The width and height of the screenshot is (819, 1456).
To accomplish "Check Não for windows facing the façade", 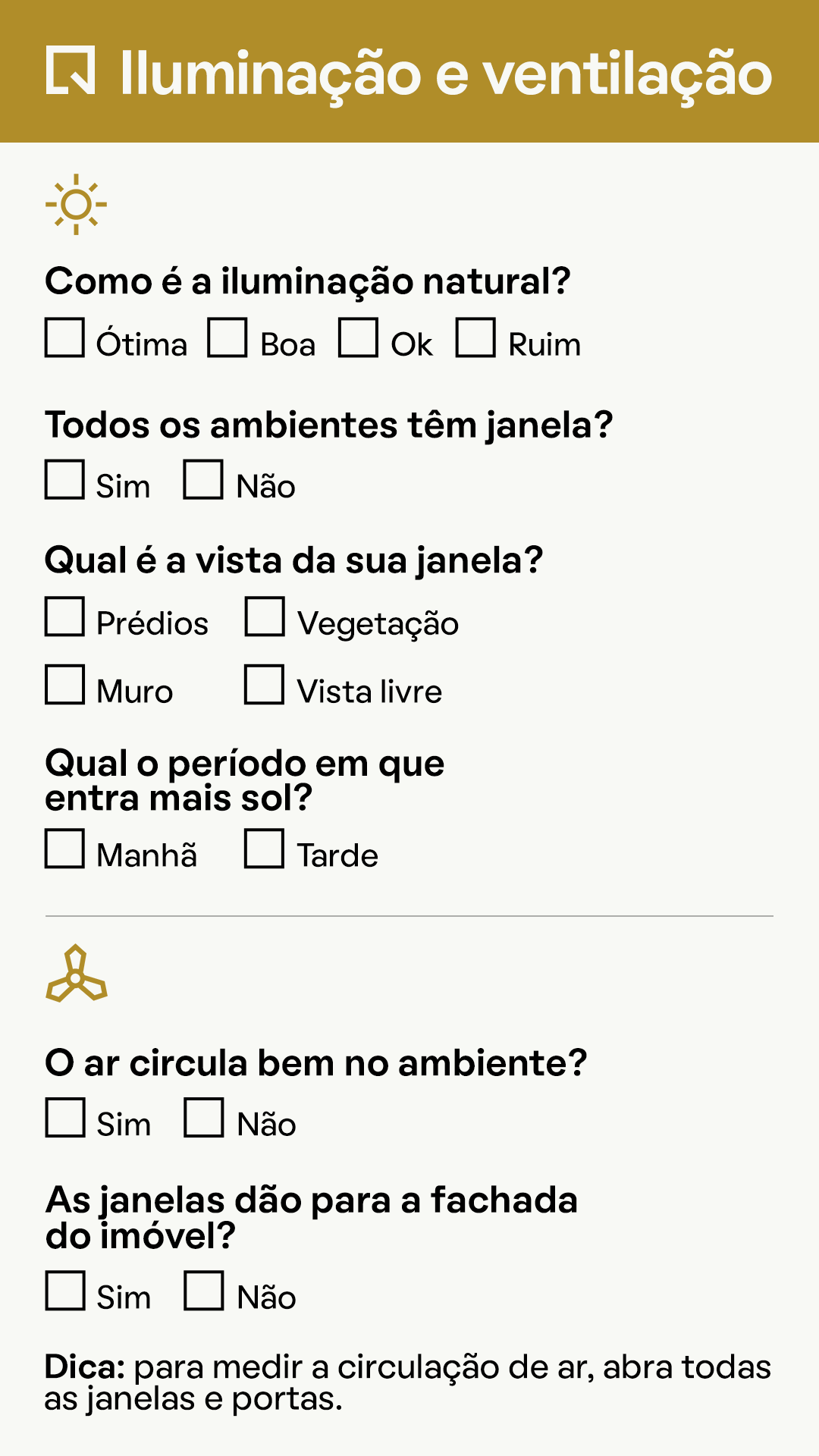I will (x=204, y=1290).
